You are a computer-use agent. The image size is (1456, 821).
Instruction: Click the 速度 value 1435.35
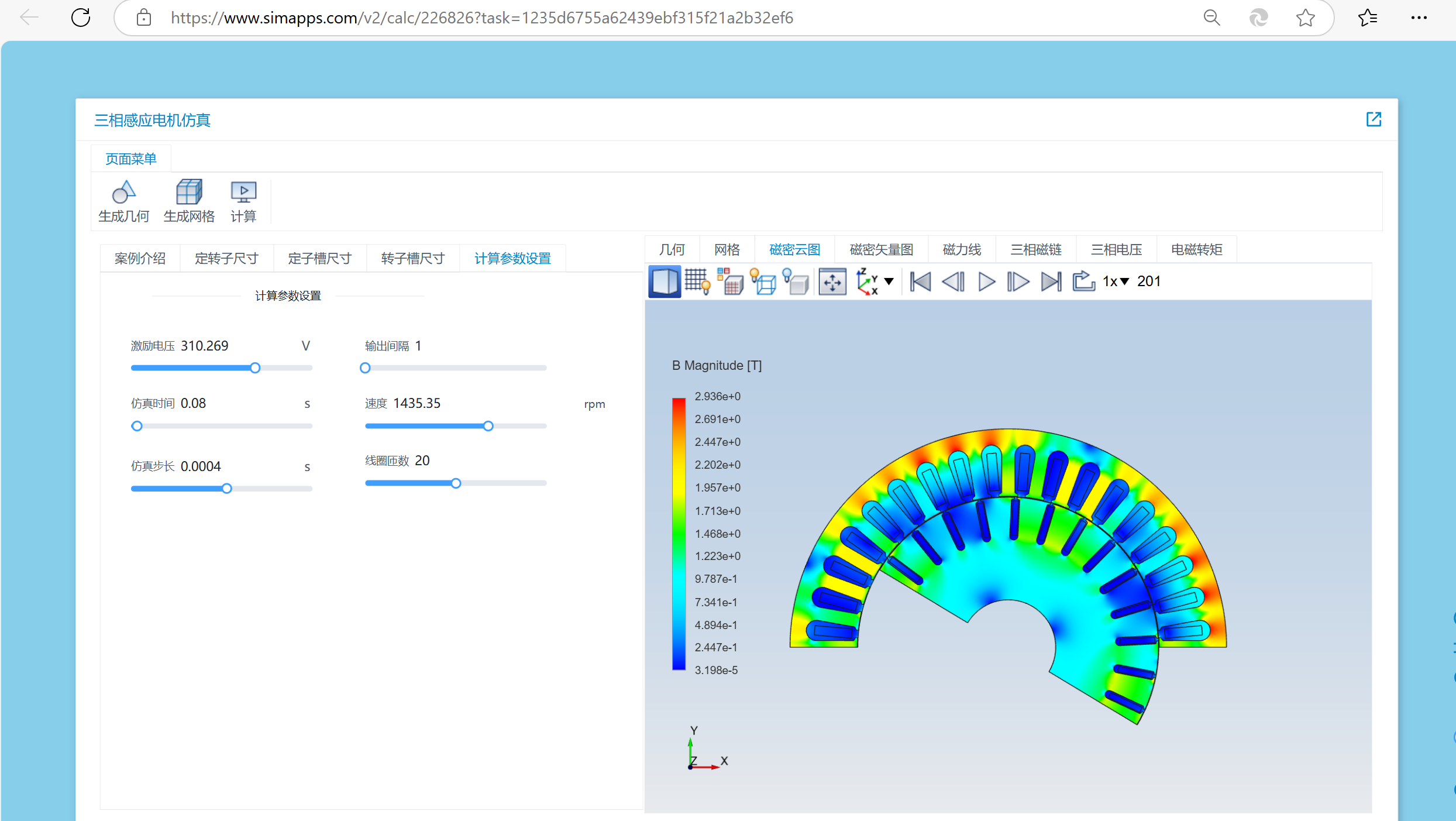click(x=417, y=403)
